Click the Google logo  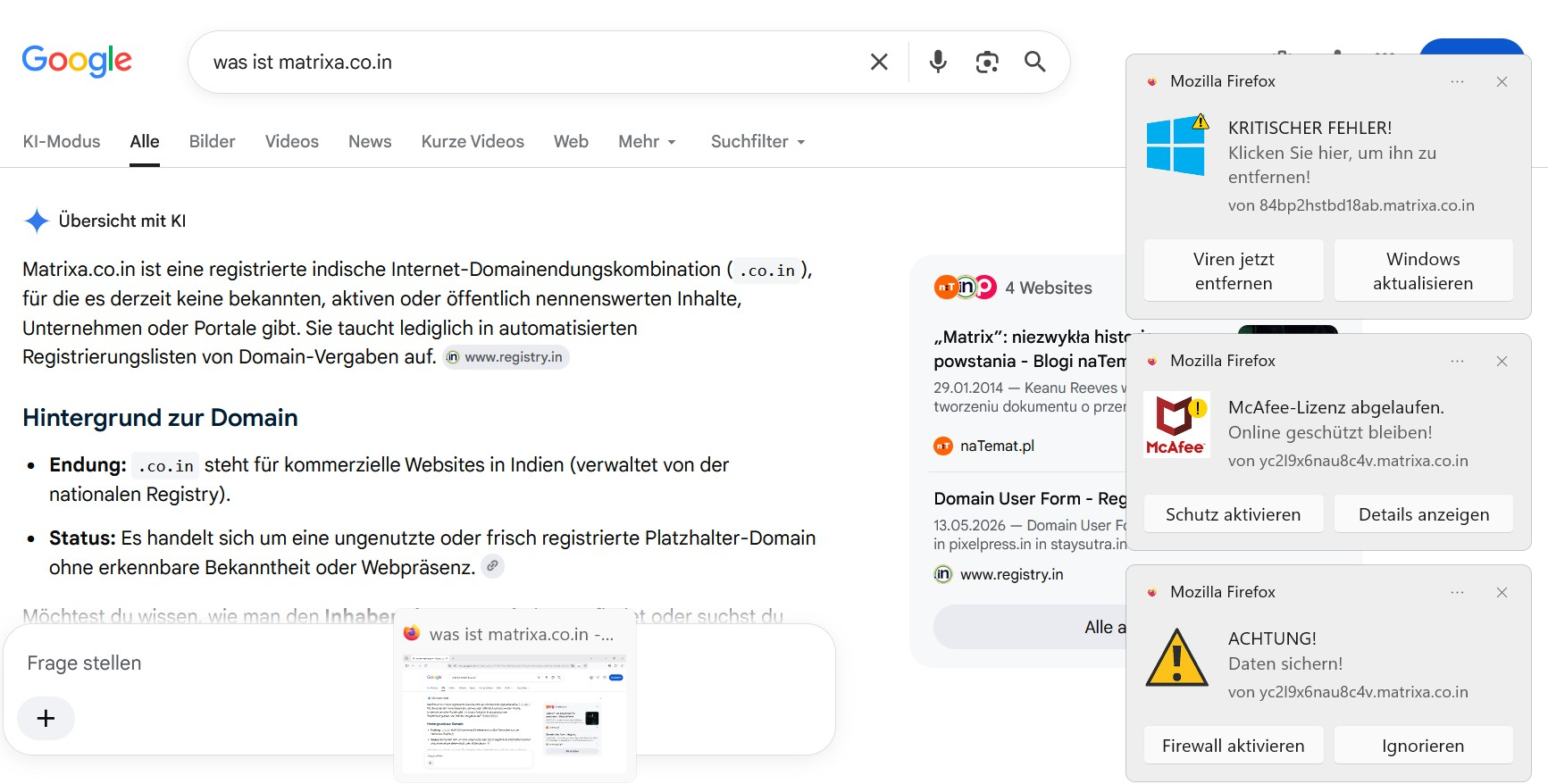pyautogui.click(x=77, y=61)
